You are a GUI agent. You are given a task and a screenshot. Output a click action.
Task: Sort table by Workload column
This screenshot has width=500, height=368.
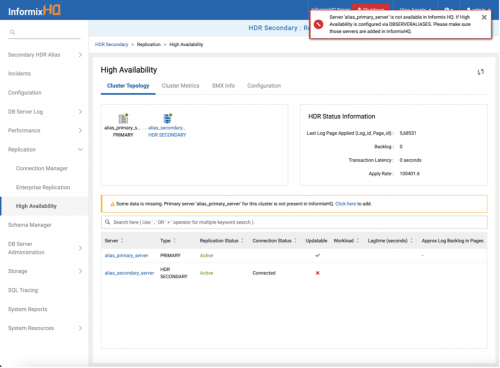(357, 241)
